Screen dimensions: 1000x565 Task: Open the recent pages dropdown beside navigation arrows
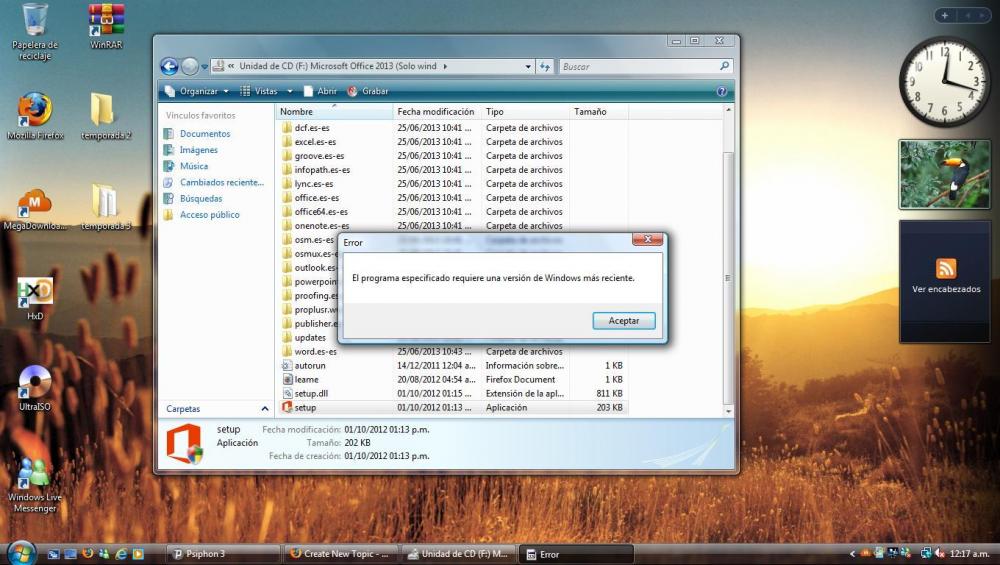(205, 66)
